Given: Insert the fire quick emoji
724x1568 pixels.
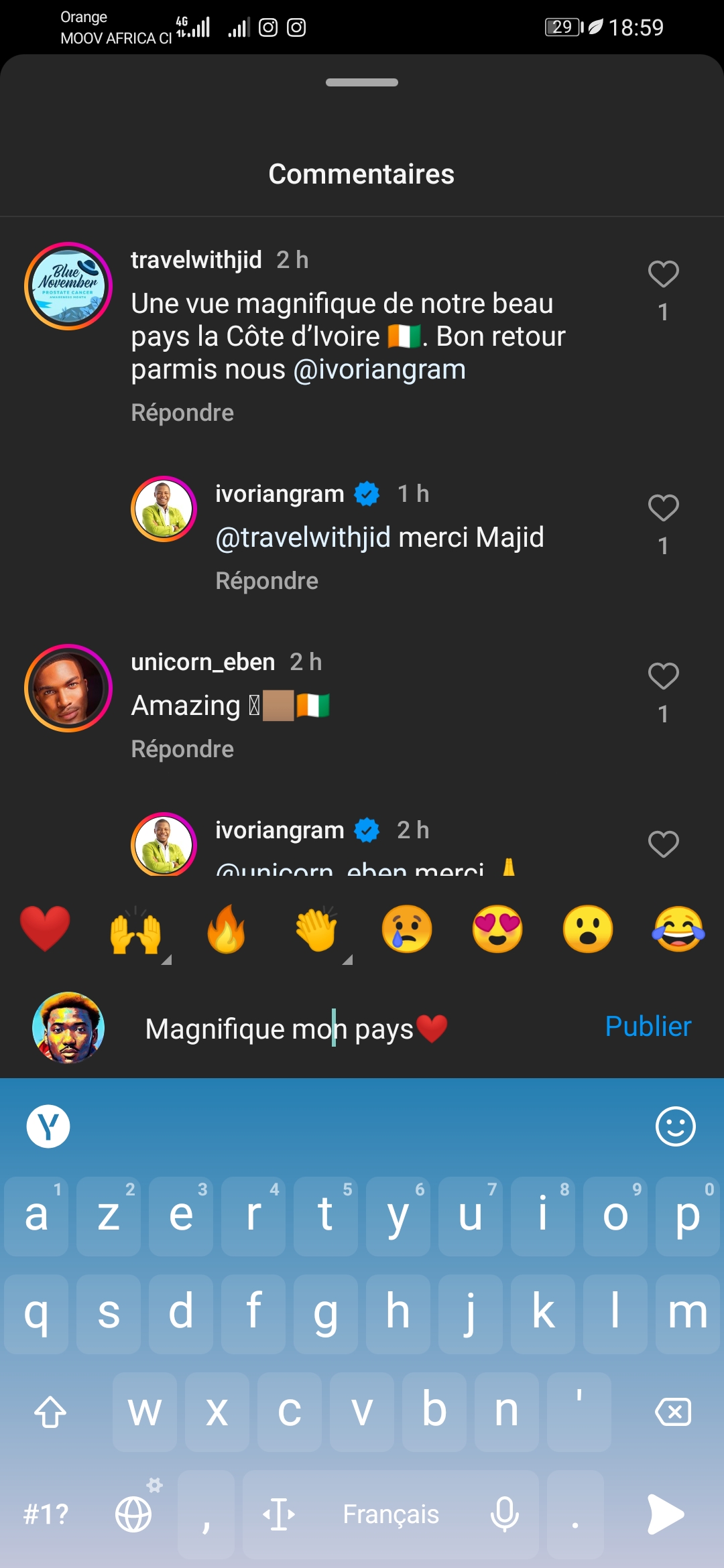Looking at the screenshot, I should tap(226, 929).
